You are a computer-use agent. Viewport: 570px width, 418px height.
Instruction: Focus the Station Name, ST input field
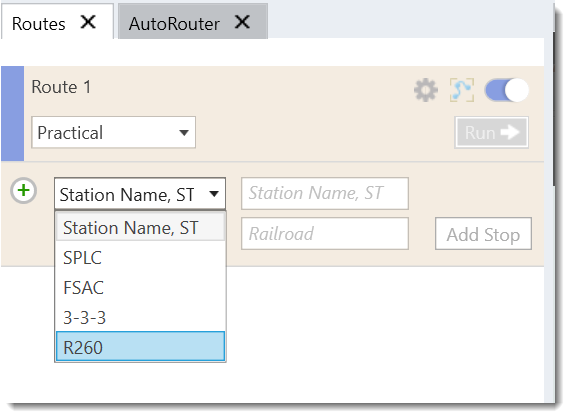point(325,193)
